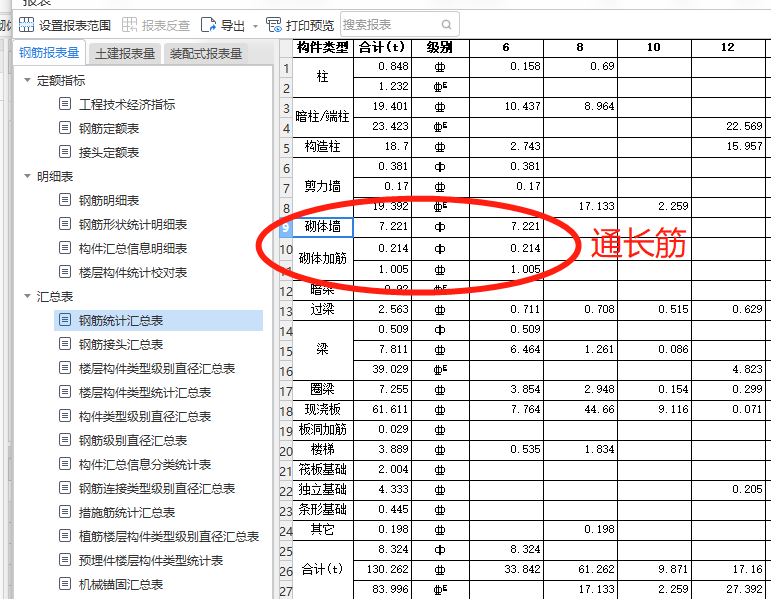The image size is (771, 599).
Task: Open the 钢筋接头汇总表 report
Action: 121,344
